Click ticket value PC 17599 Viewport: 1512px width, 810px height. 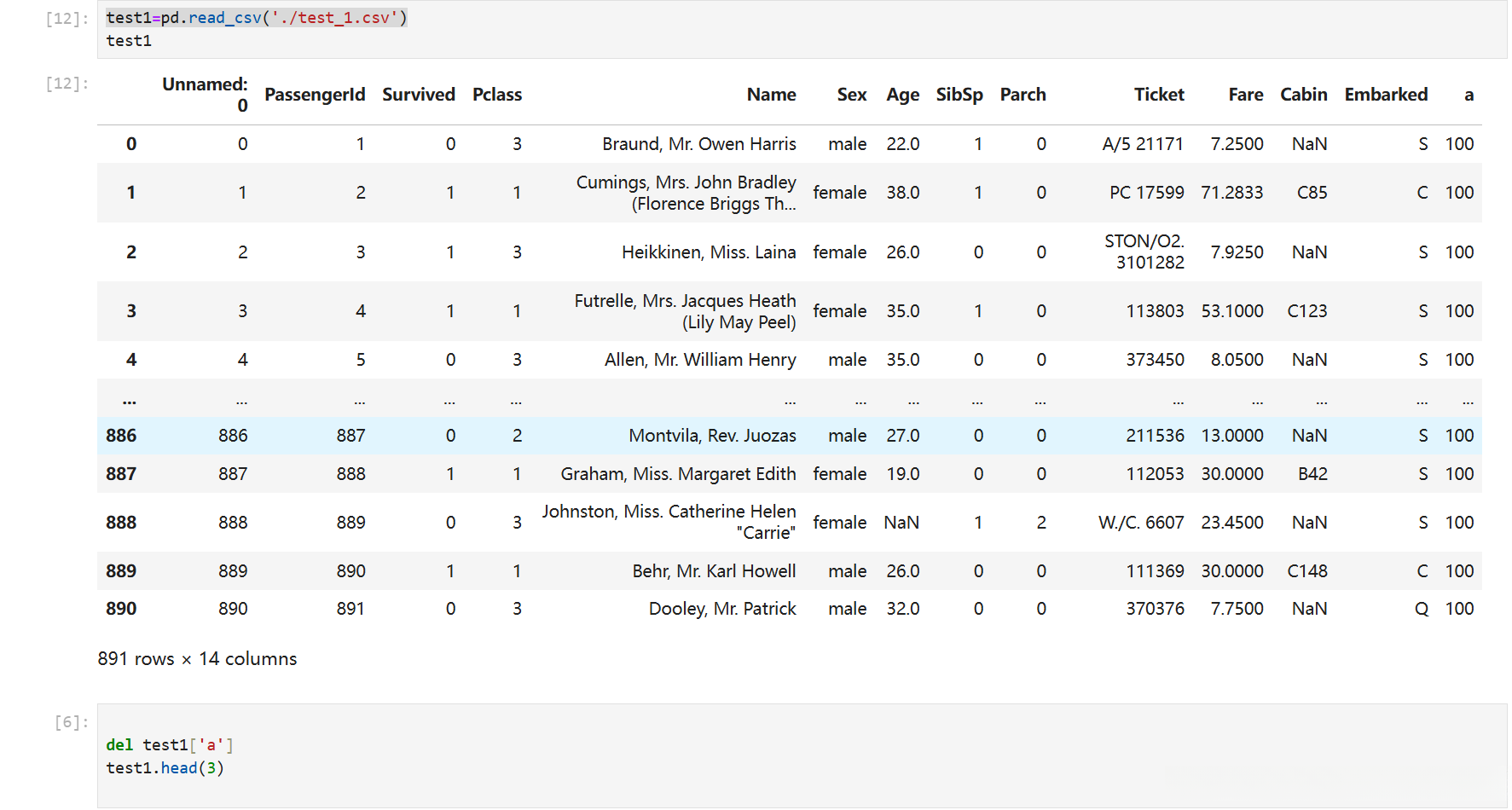click(1147, 193)
